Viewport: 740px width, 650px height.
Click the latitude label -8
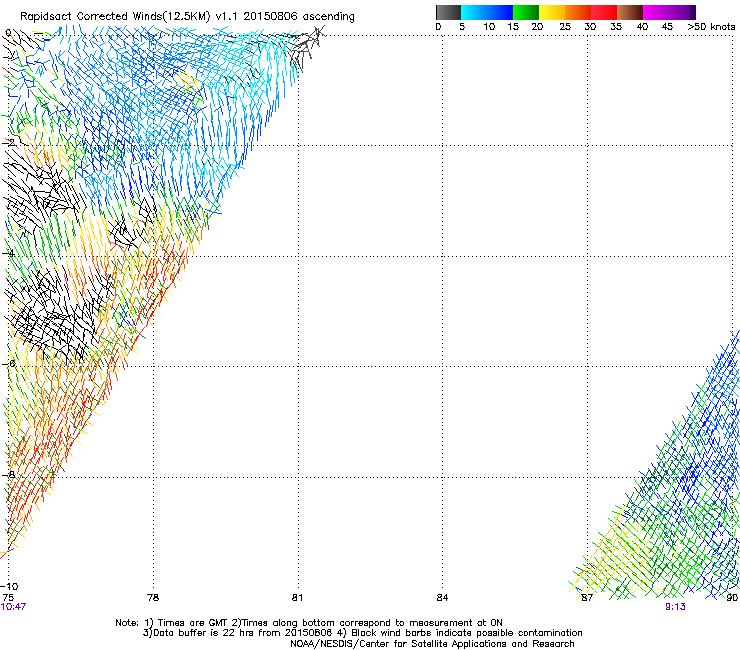click(9, 474)
